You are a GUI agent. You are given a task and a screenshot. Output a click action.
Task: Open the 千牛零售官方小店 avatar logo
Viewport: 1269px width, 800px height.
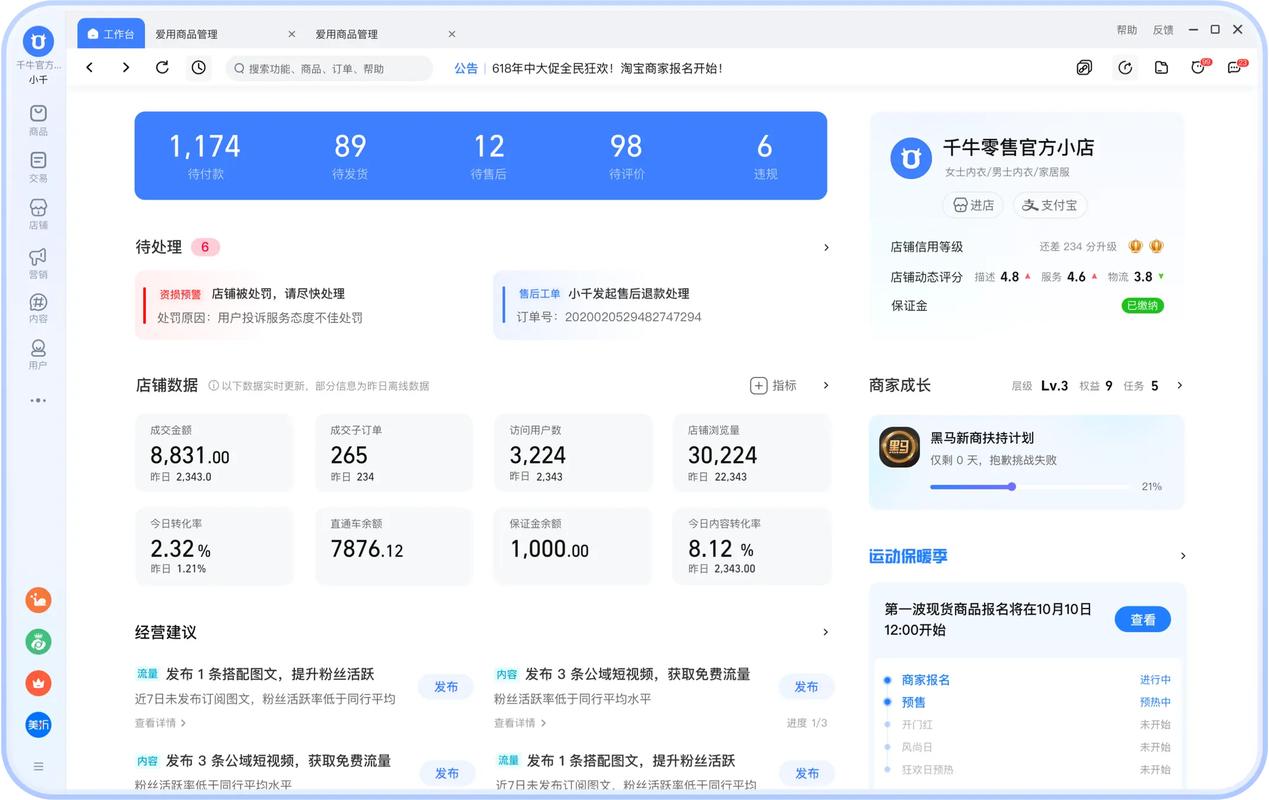(910, 157)
